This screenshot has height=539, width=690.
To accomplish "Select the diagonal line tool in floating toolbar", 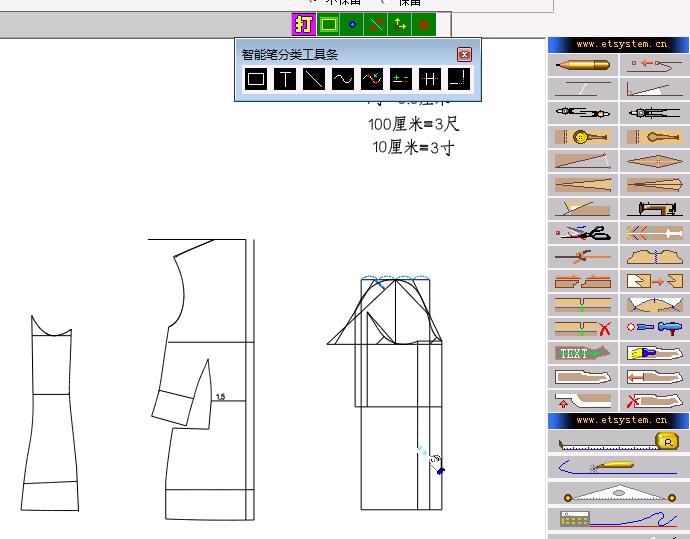I will point(314,79).
